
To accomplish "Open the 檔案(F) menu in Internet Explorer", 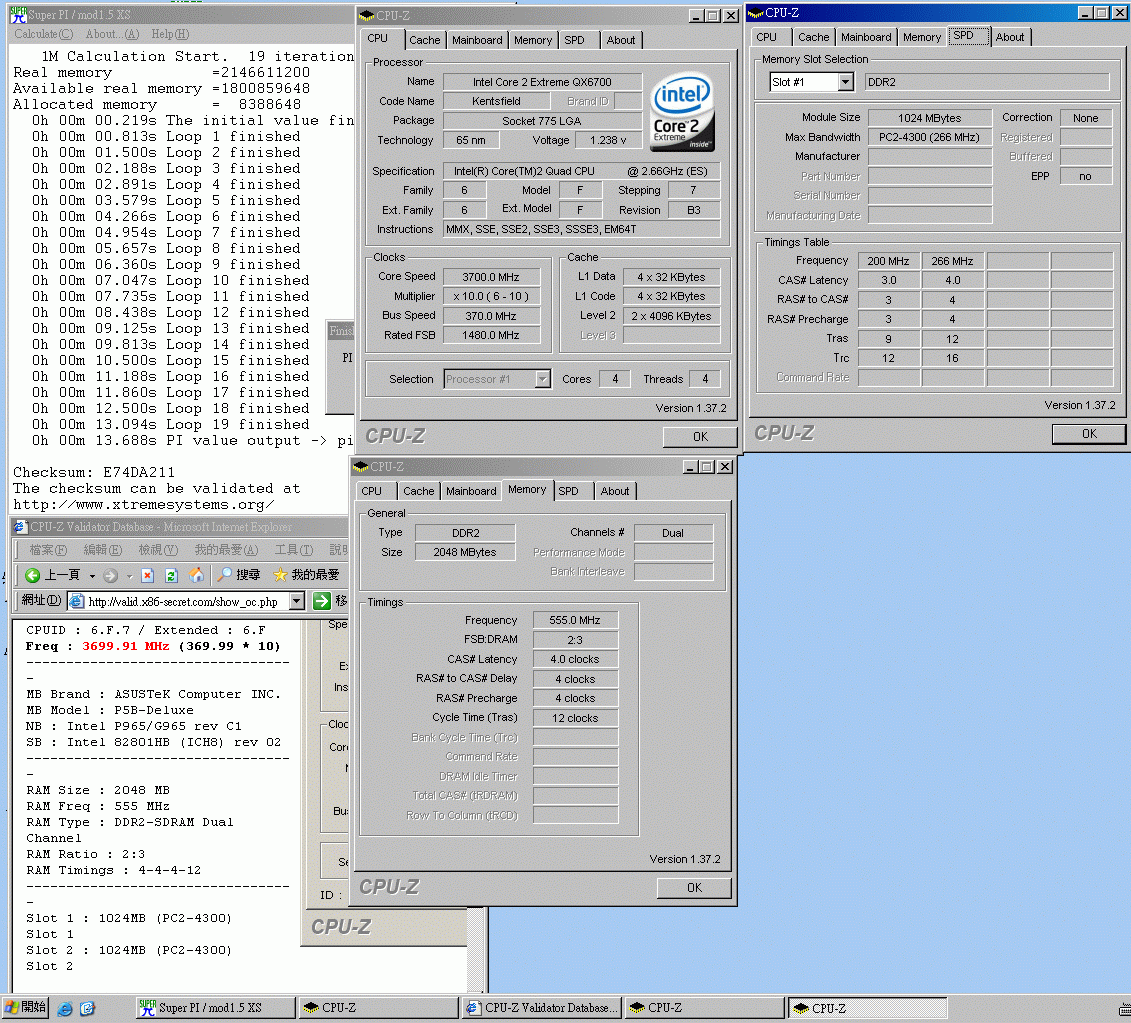I will (48, 550).
